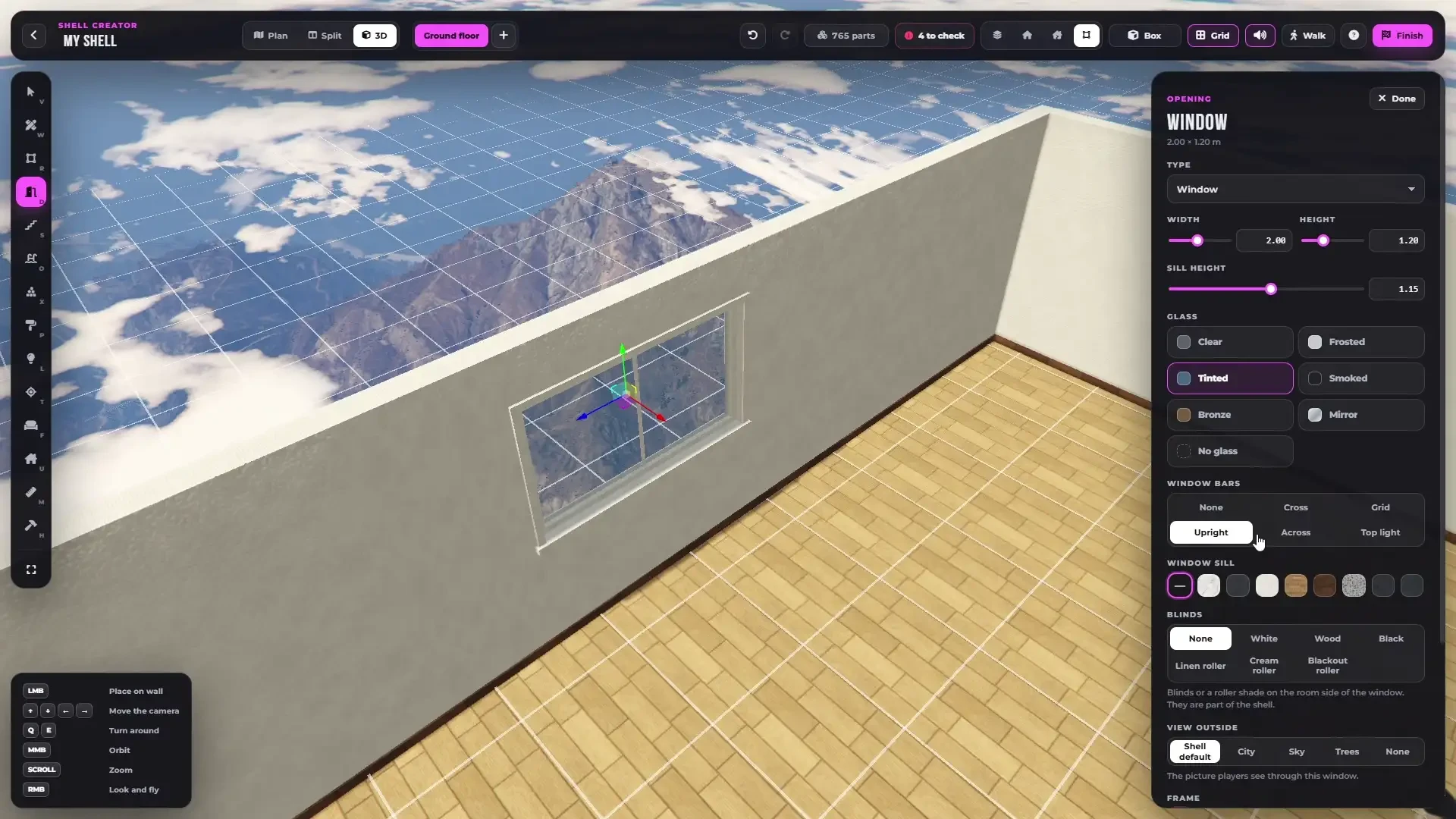This screenshot has width=1456, height=819.
Task: Select the wall drawing tool
Action: tap(31, 125)
